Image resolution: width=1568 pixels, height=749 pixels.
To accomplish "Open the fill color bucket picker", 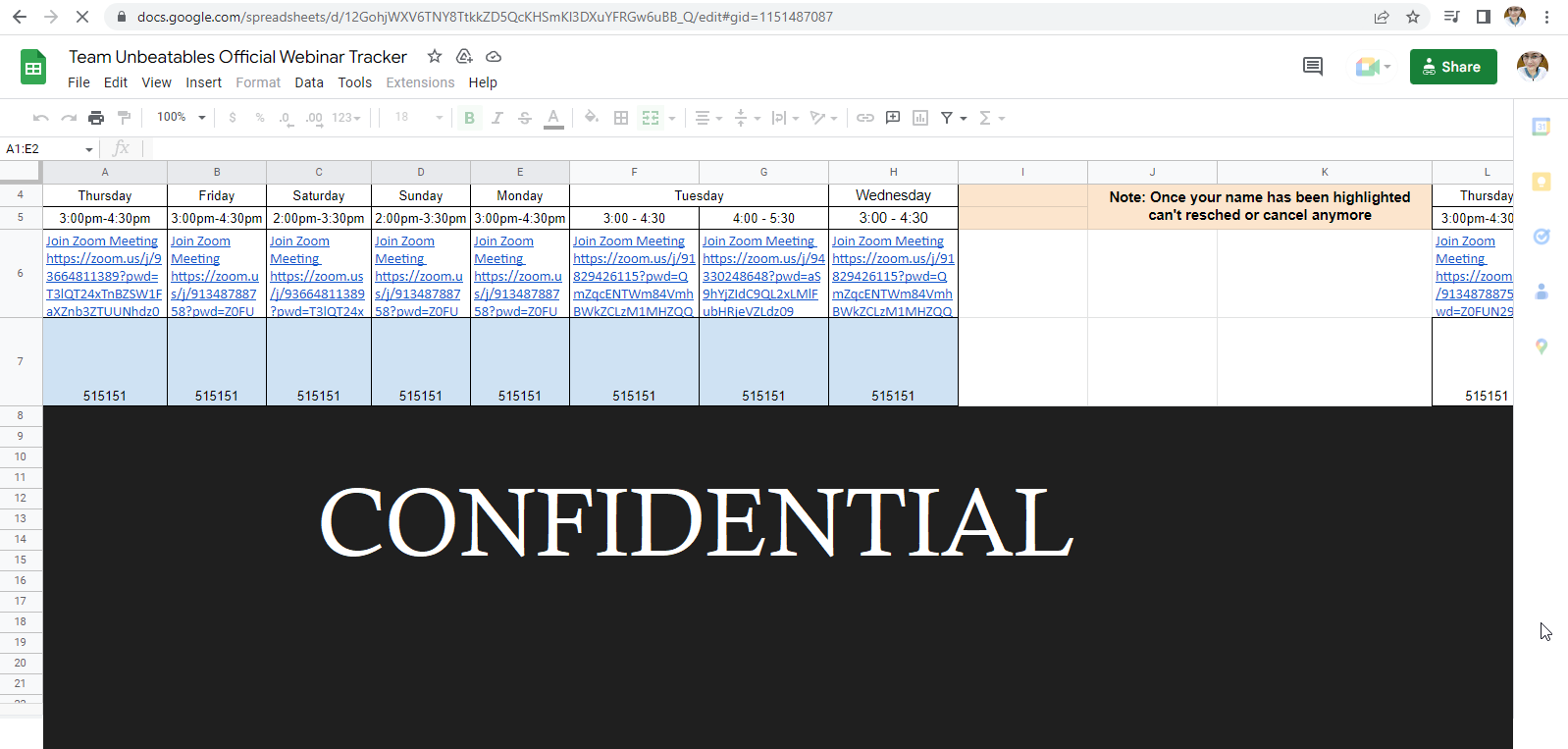I will pyautogui.click(x=591, y=118).
